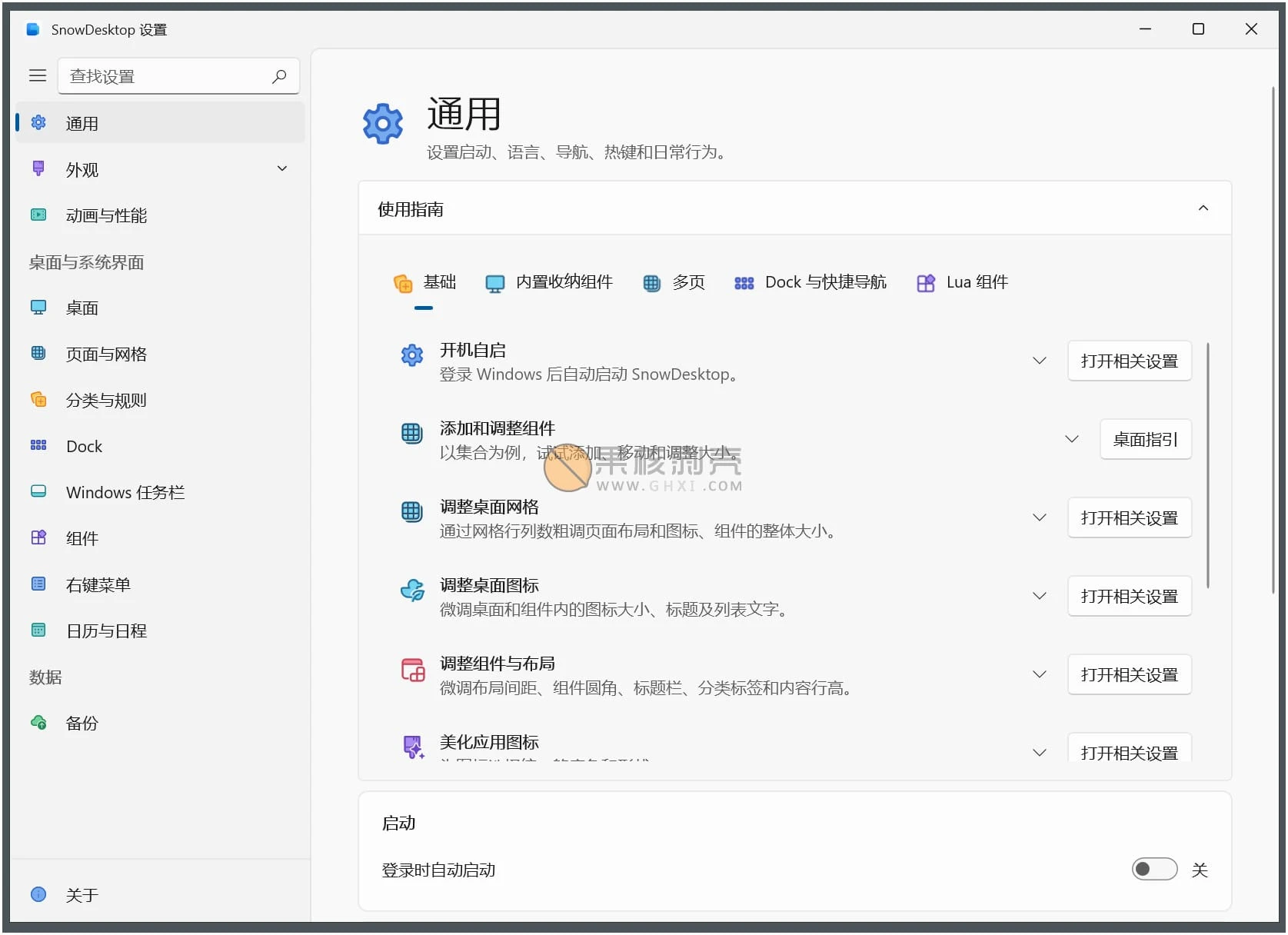
Task: Open the 动画与性能 settings page
Action: 160,215
